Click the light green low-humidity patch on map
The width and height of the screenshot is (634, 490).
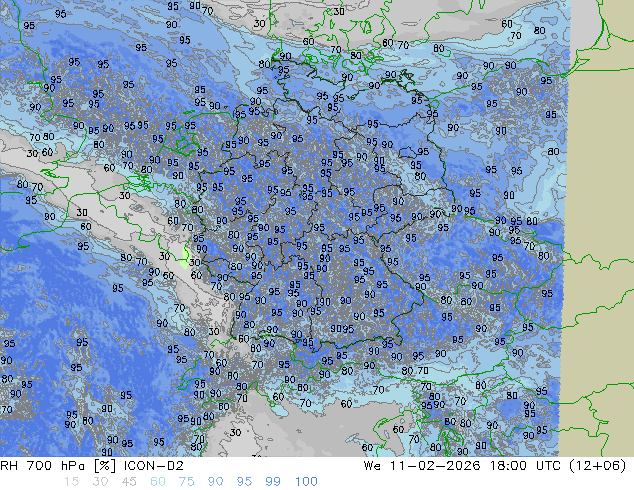pyautogui.click(x=185, y=258)
